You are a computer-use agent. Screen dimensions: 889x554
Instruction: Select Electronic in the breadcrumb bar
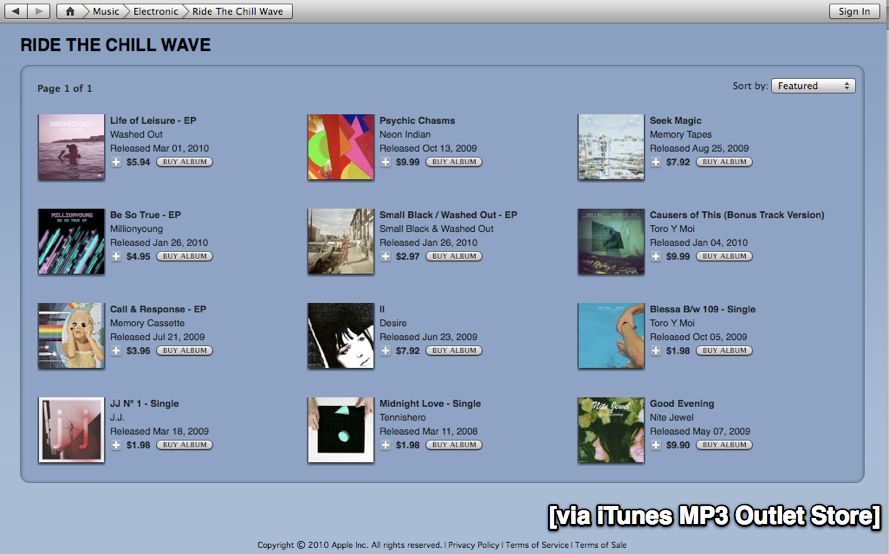156,11
